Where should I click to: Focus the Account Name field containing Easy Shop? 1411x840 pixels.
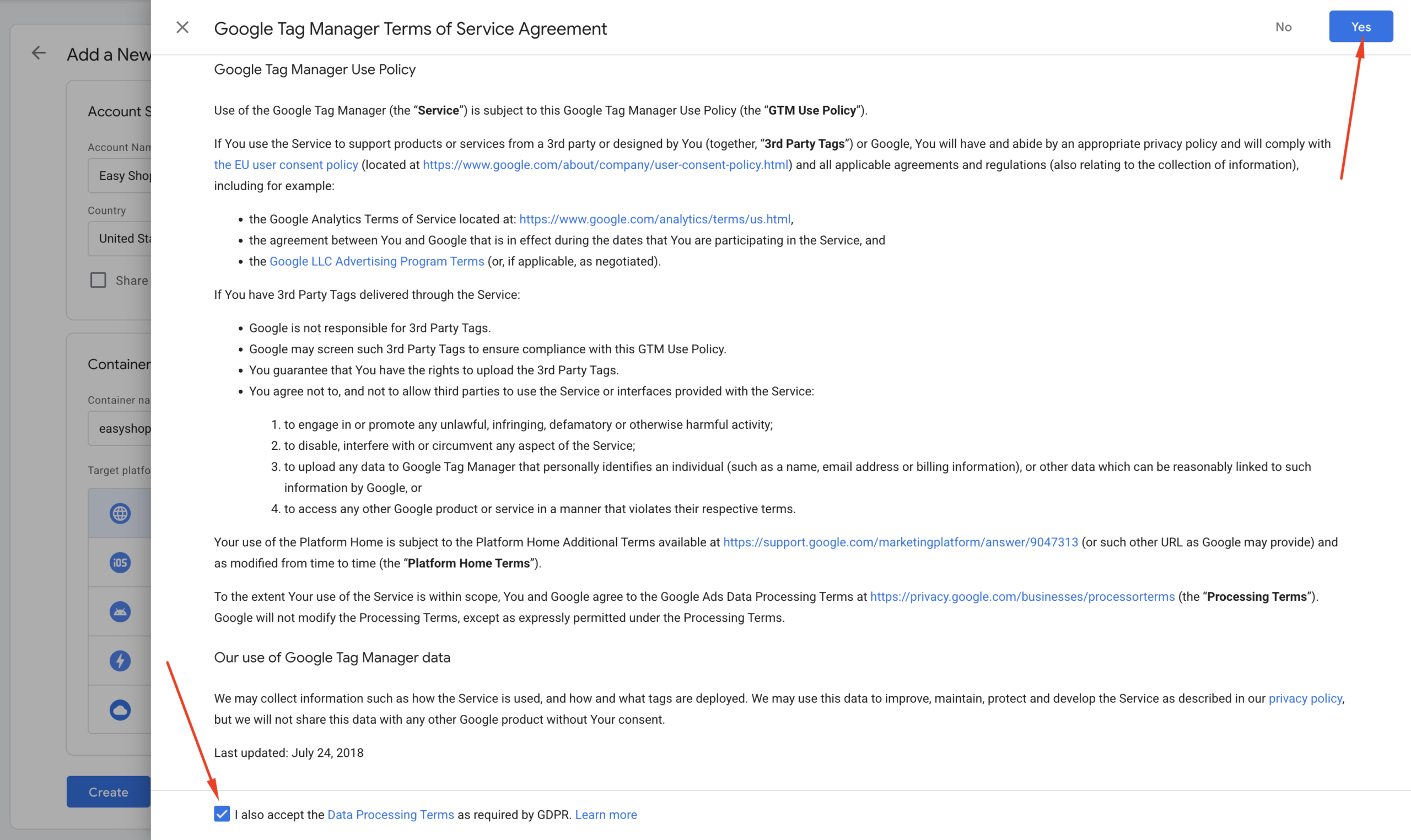pyautogui.click(x=120, y=175)
